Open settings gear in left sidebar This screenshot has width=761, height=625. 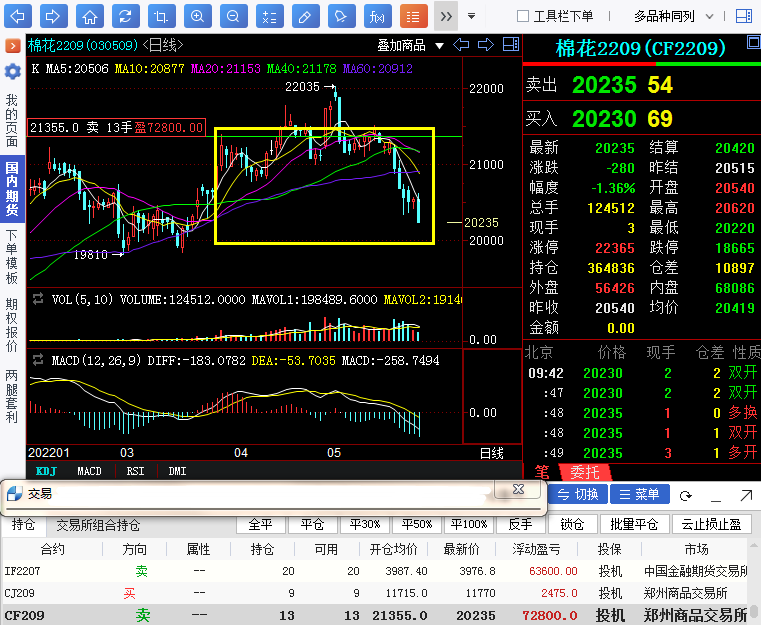pyautogui.click(x=12, y=71)
